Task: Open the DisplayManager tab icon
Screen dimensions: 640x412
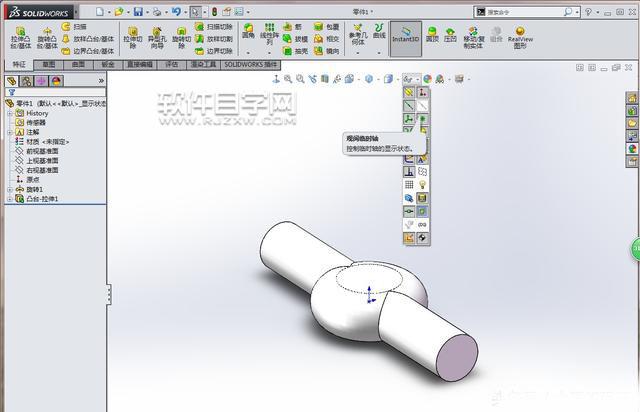Action: pos(56,81)
